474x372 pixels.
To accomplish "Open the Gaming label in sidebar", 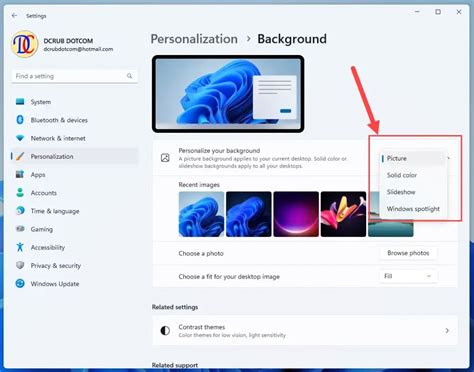I will pyautogui.click(x=42, y=229).
